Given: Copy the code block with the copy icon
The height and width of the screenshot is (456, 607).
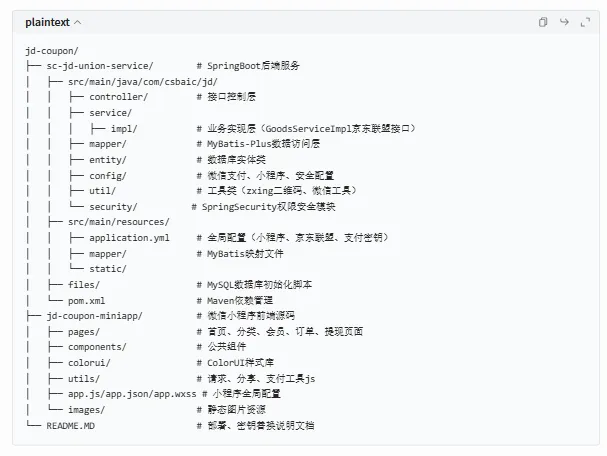Looking at the screenshot, I should click(543, 22).
